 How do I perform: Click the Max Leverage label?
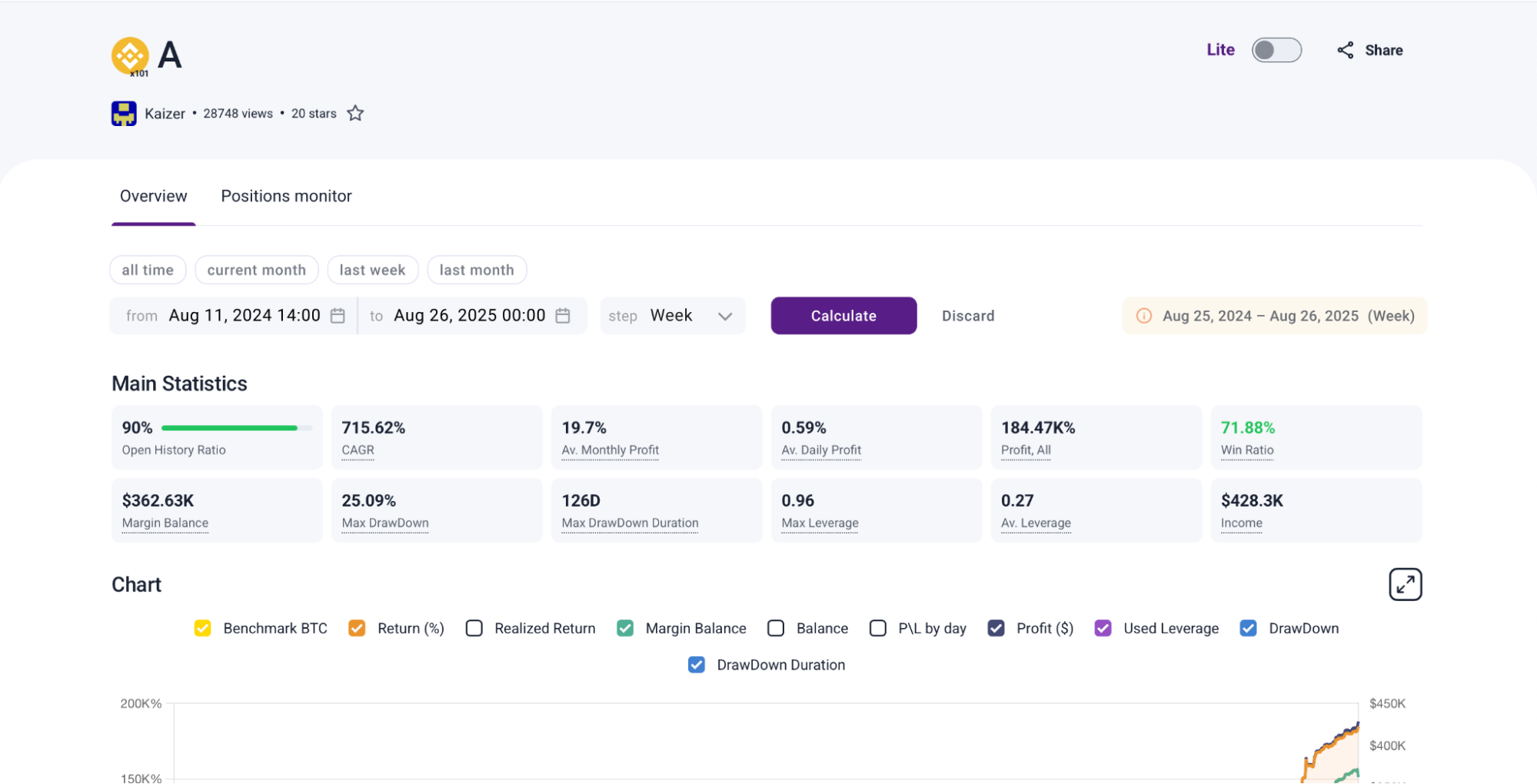click(x=820, y=523)
